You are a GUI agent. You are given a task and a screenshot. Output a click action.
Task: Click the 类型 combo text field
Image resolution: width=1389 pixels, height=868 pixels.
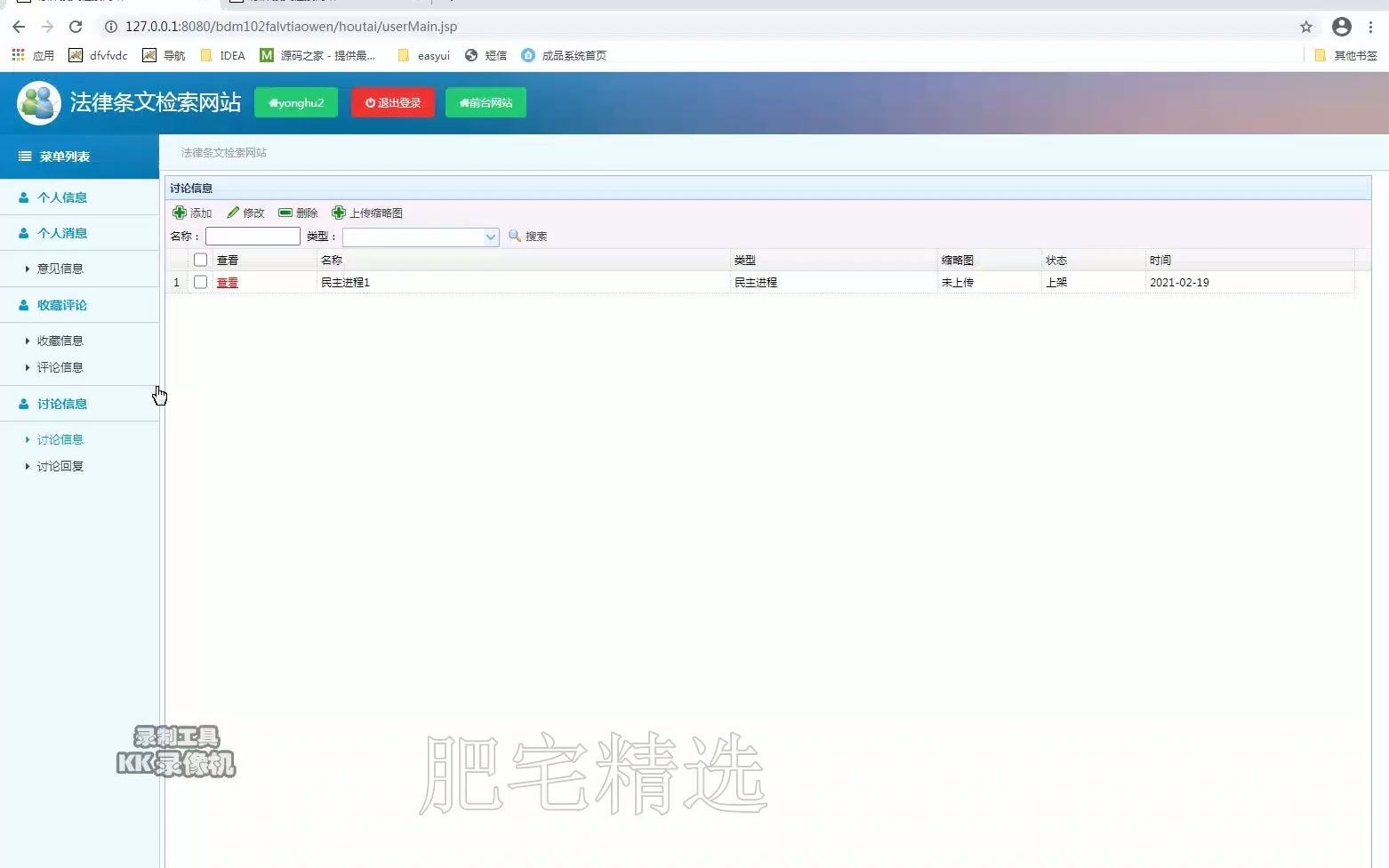(413, 237)
